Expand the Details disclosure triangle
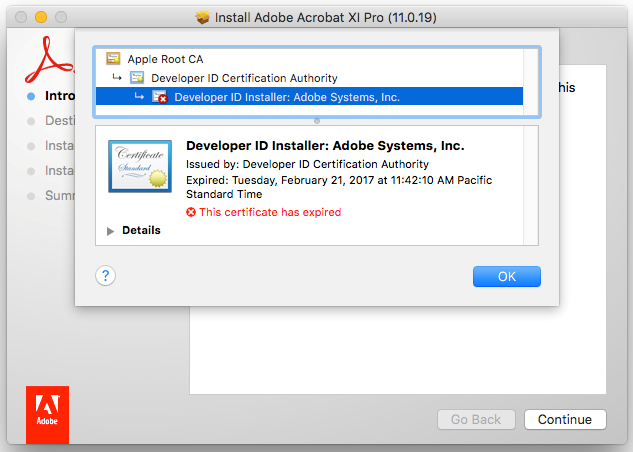The image size is (633, 452). tap(110, 231)
